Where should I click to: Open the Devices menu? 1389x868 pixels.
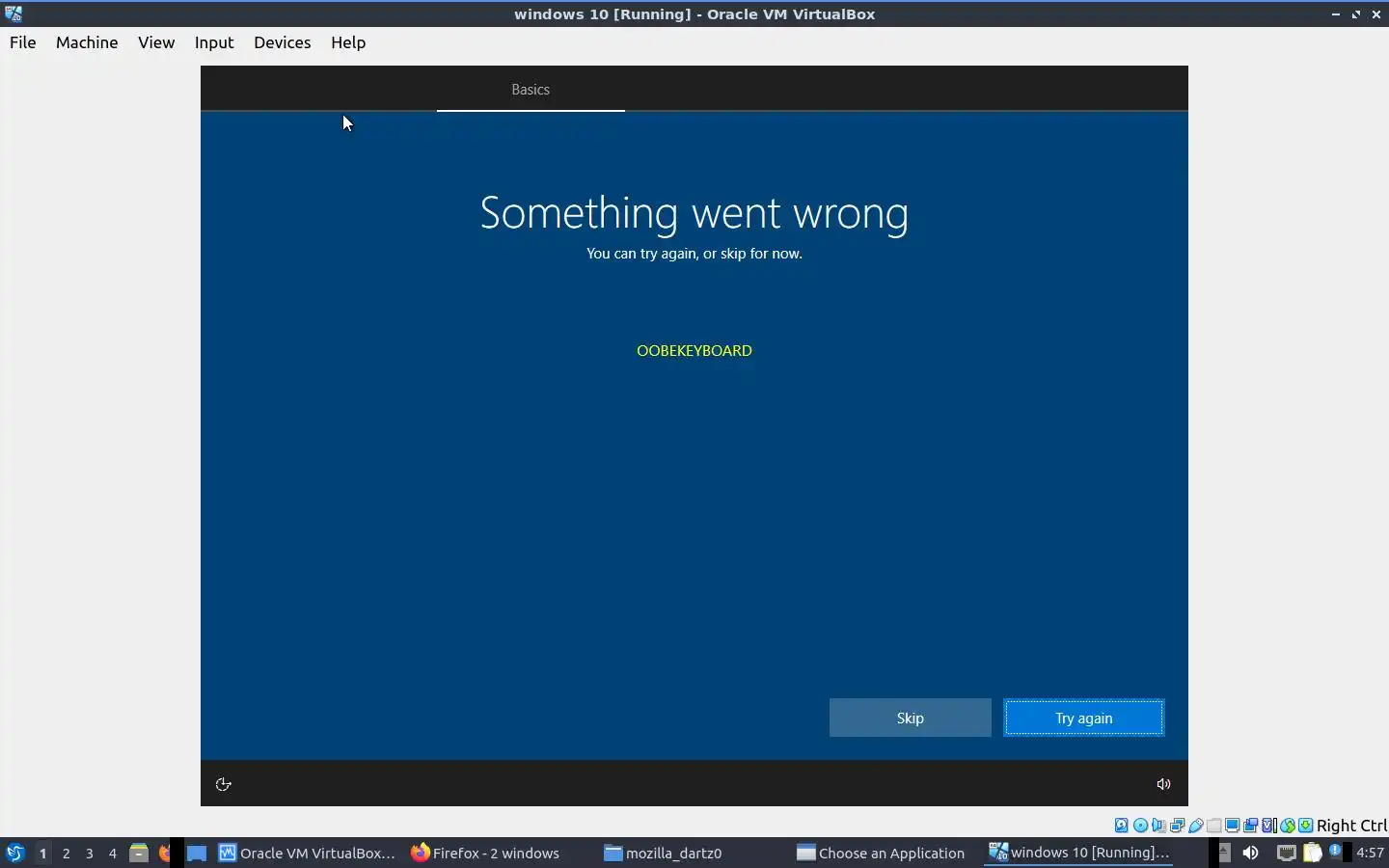point(283,42)
